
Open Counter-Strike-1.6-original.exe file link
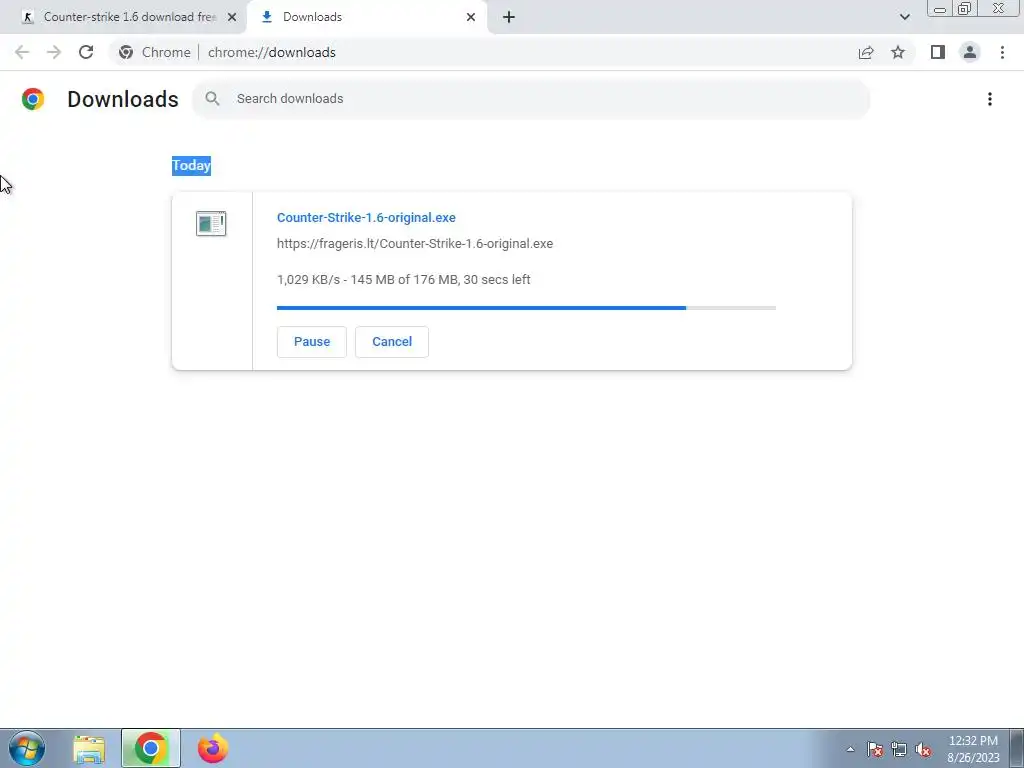point(366,217)
